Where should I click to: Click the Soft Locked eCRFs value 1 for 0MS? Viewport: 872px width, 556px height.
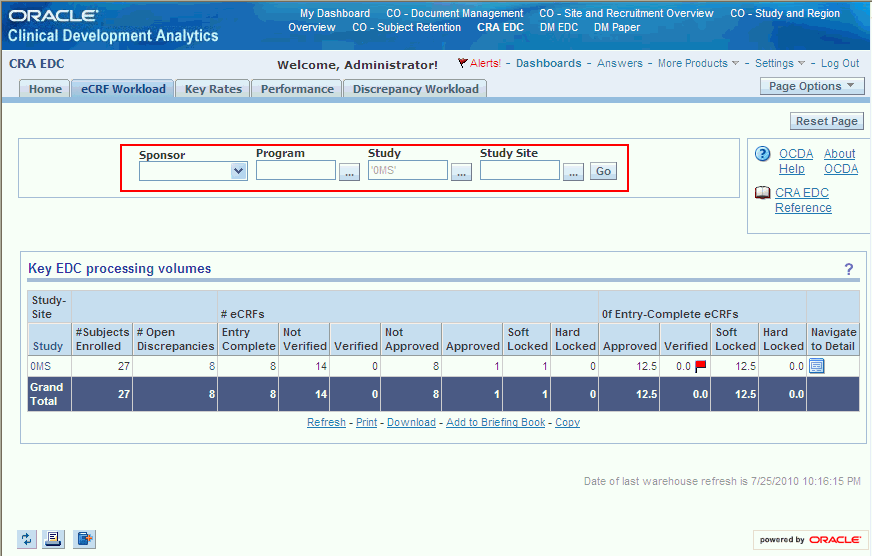coord(545,366)
